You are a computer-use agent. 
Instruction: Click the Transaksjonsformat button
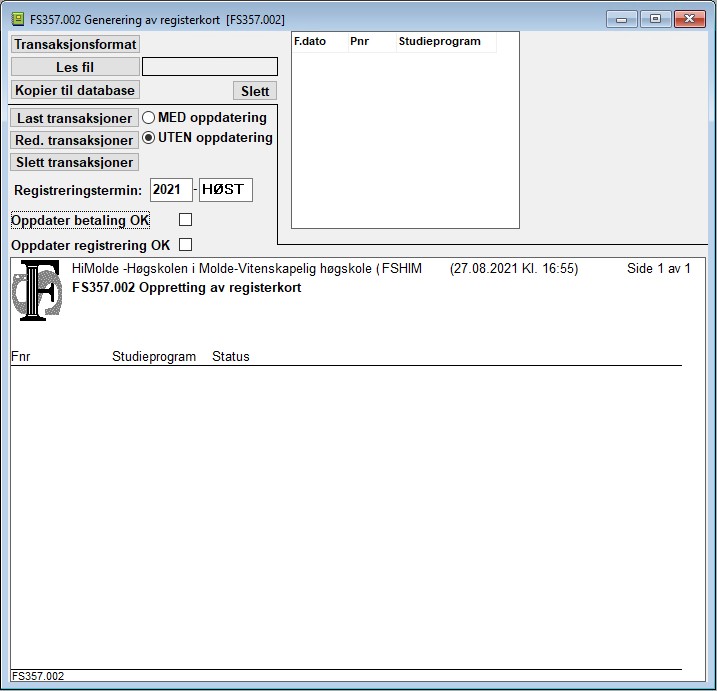(x=75, y=44)
